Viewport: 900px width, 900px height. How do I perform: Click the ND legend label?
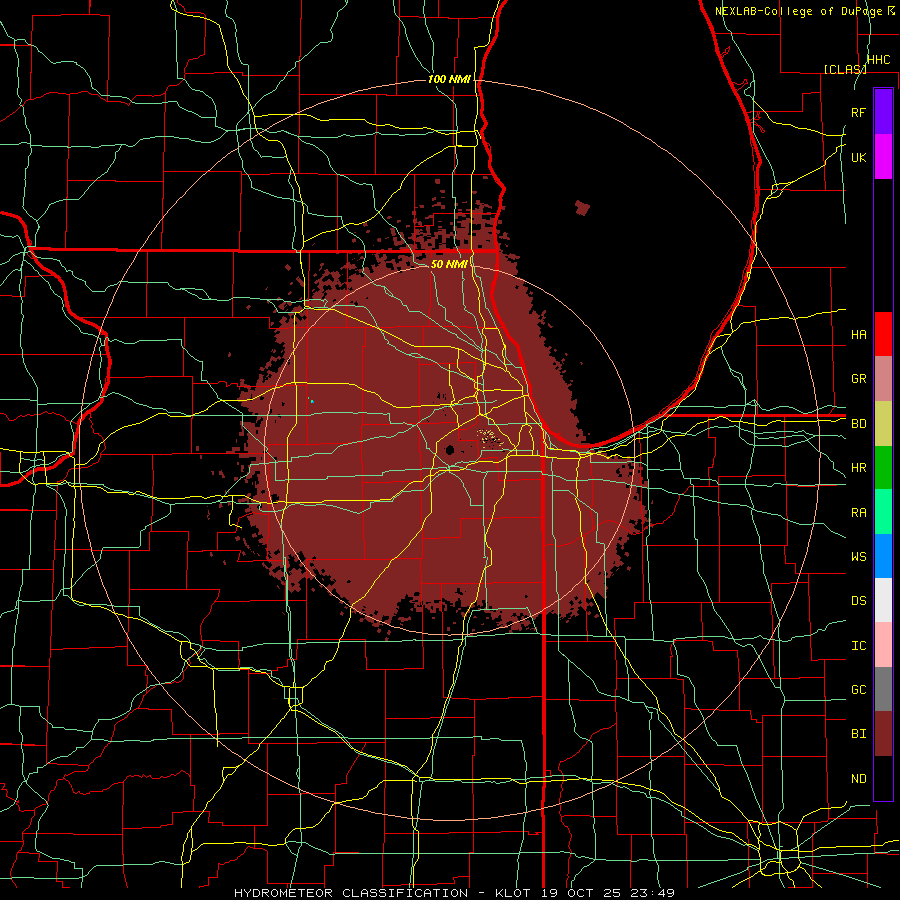[859, 779]
